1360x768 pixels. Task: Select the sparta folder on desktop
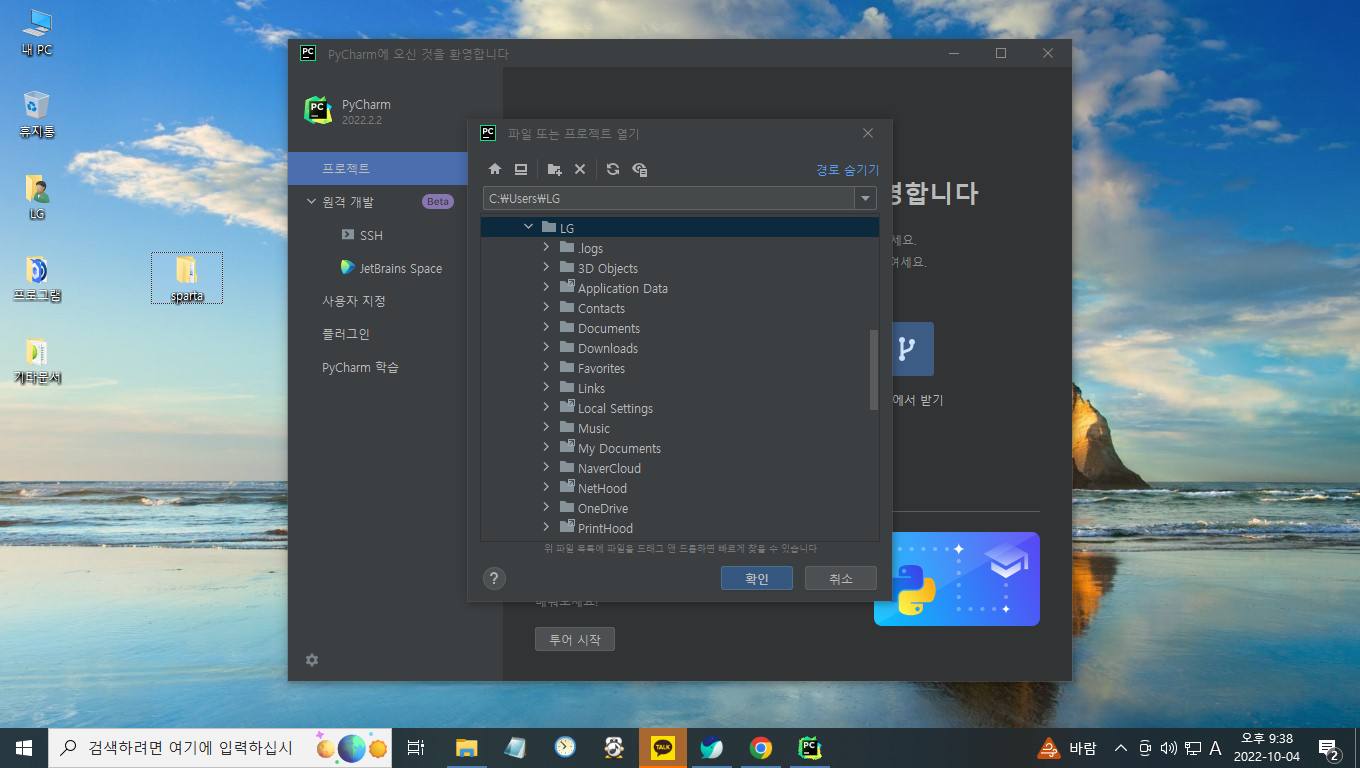point(187,278)
